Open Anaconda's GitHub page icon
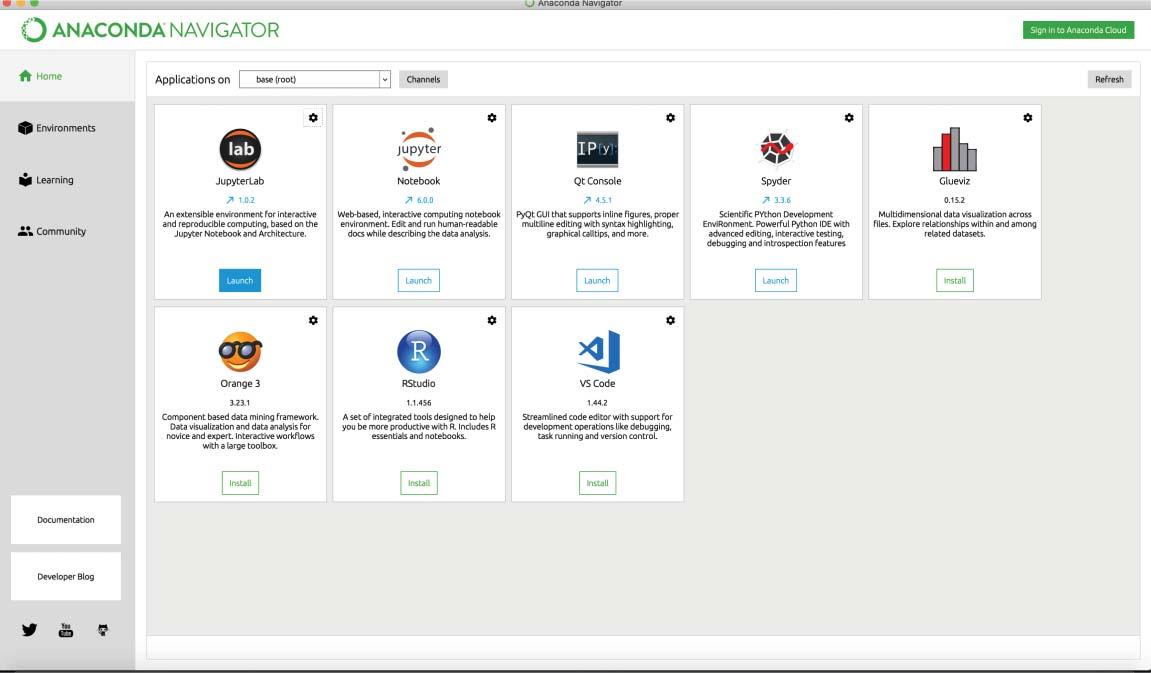This screenshot has height=673, width=1151. (103, 630)
